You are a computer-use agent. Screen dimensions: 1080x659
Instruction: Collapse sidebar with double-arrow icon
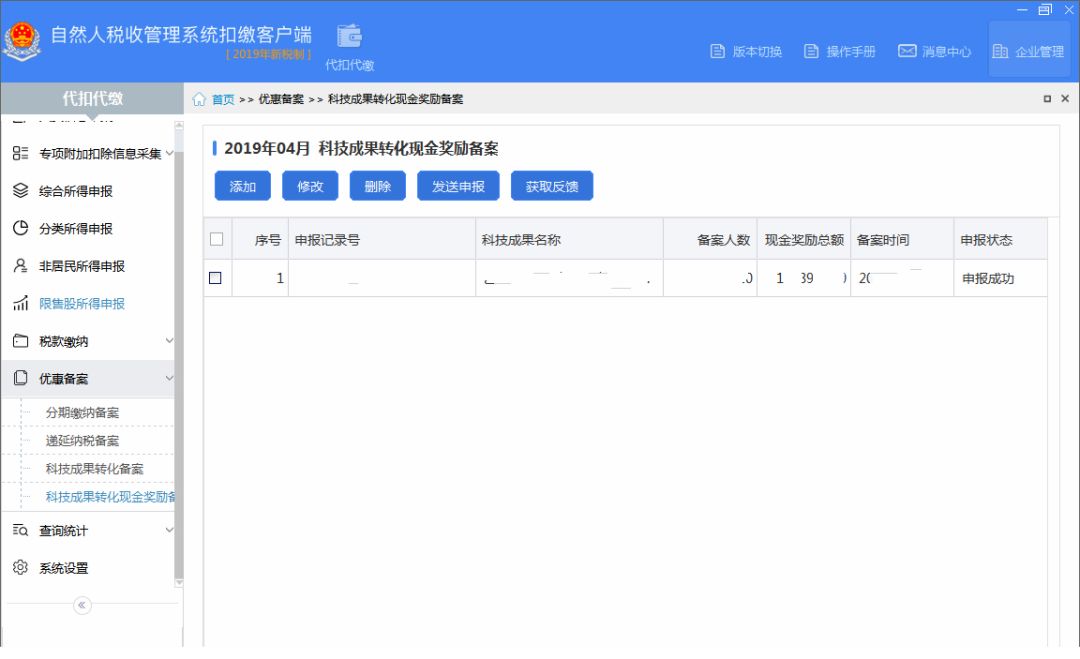[82, 605]
